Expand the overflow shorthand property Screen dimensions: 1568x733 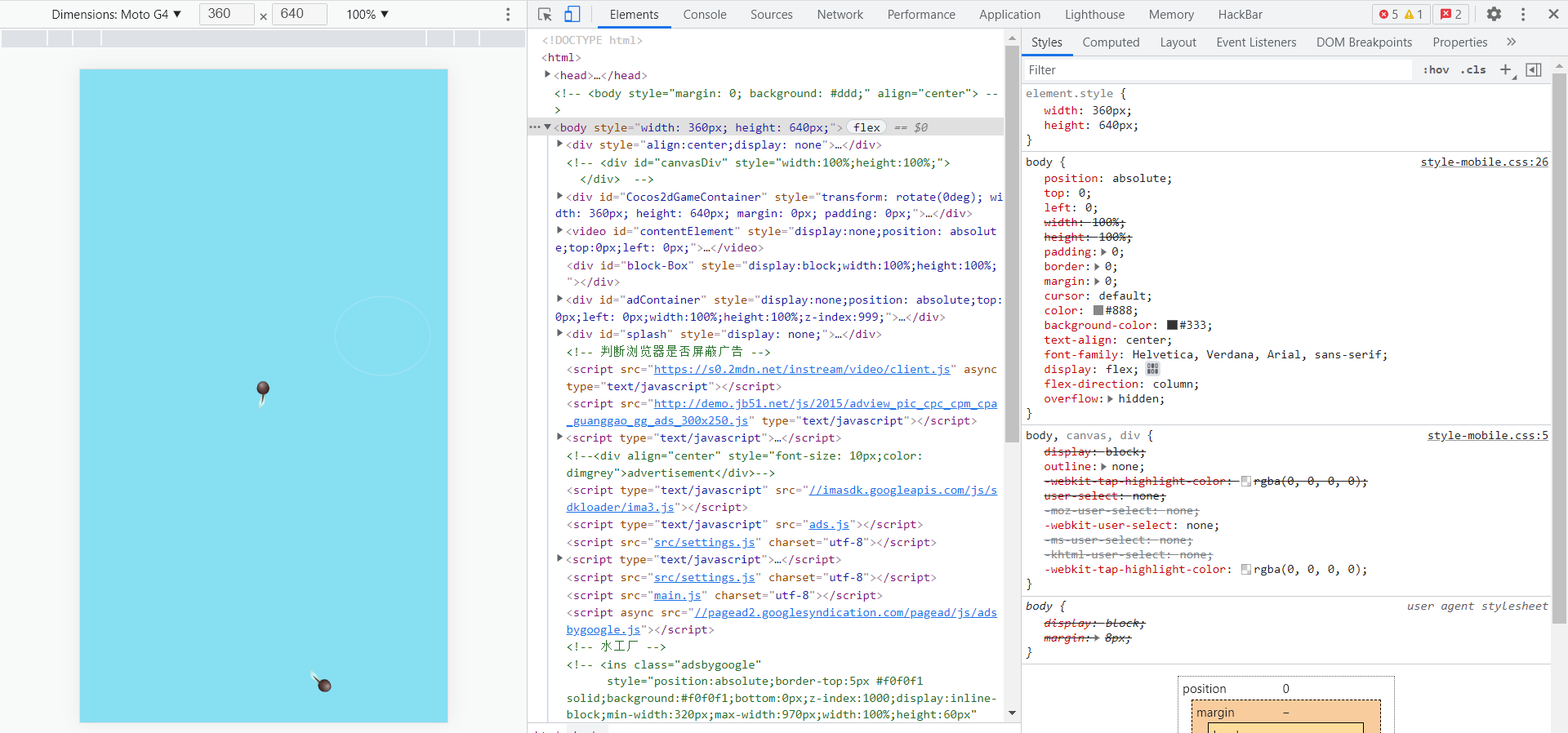[x=1111, y=399]
